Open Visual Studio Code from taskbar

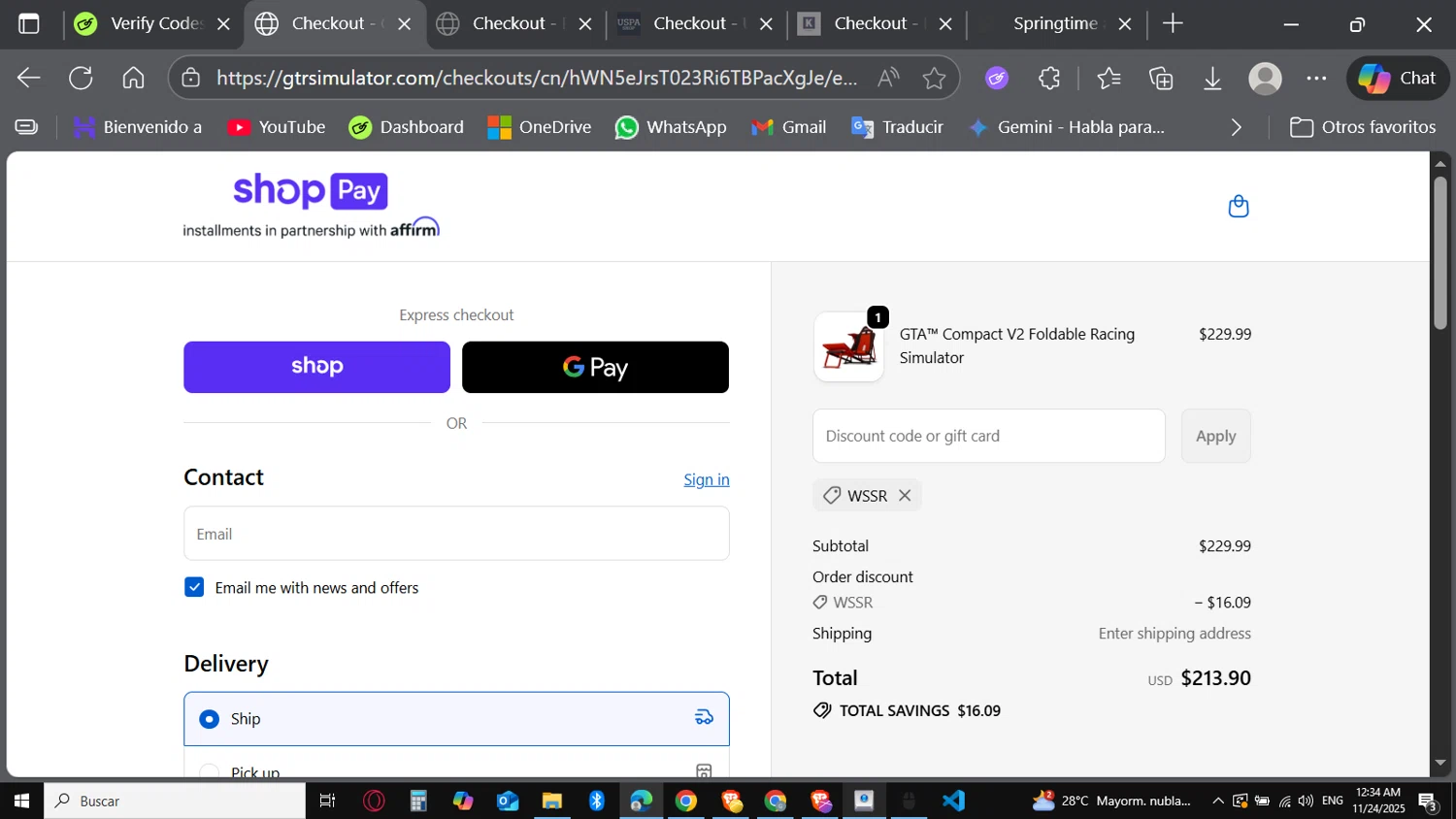953,801
